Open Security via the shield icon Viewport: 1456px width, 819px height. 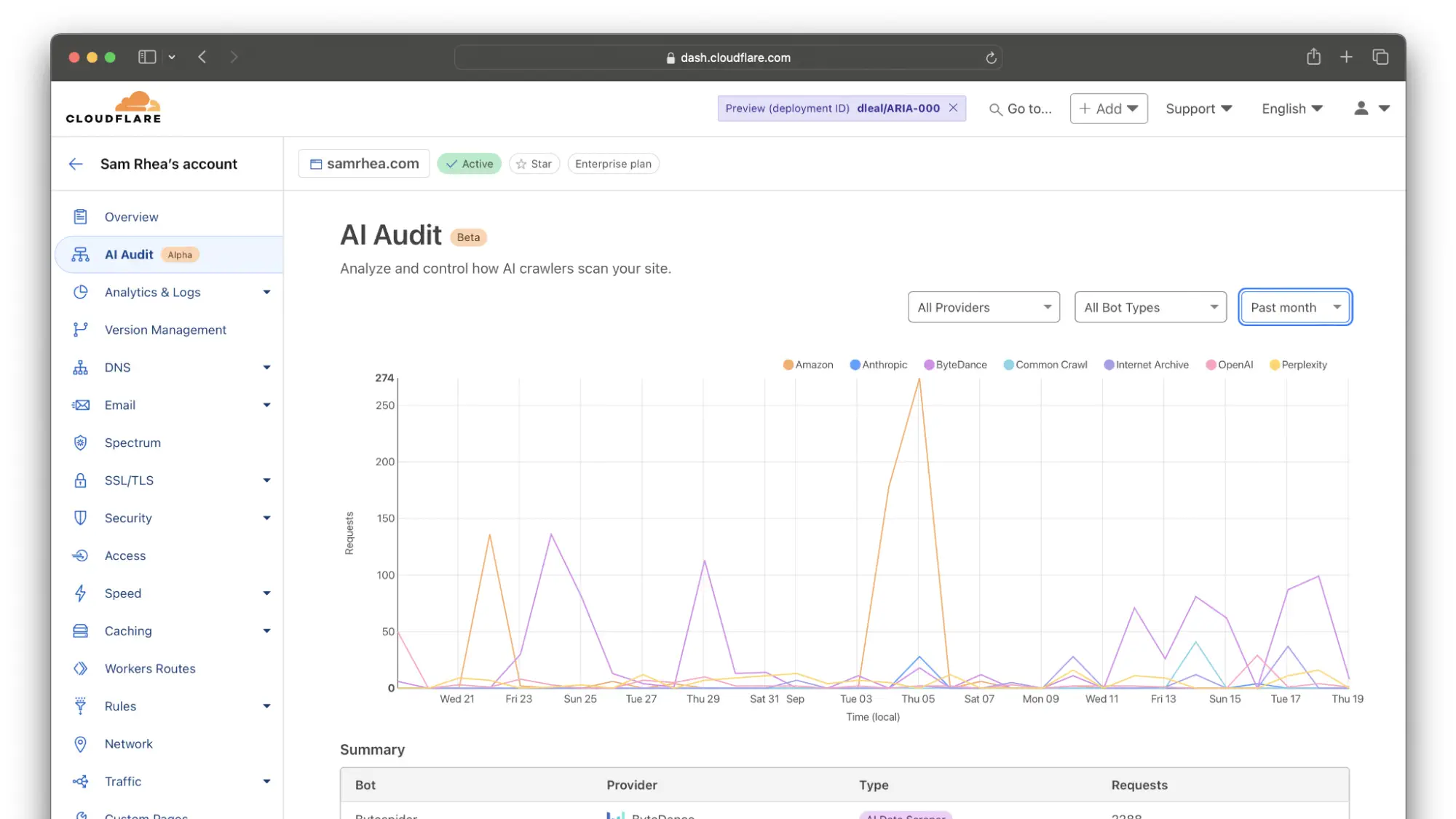(80, 518)
